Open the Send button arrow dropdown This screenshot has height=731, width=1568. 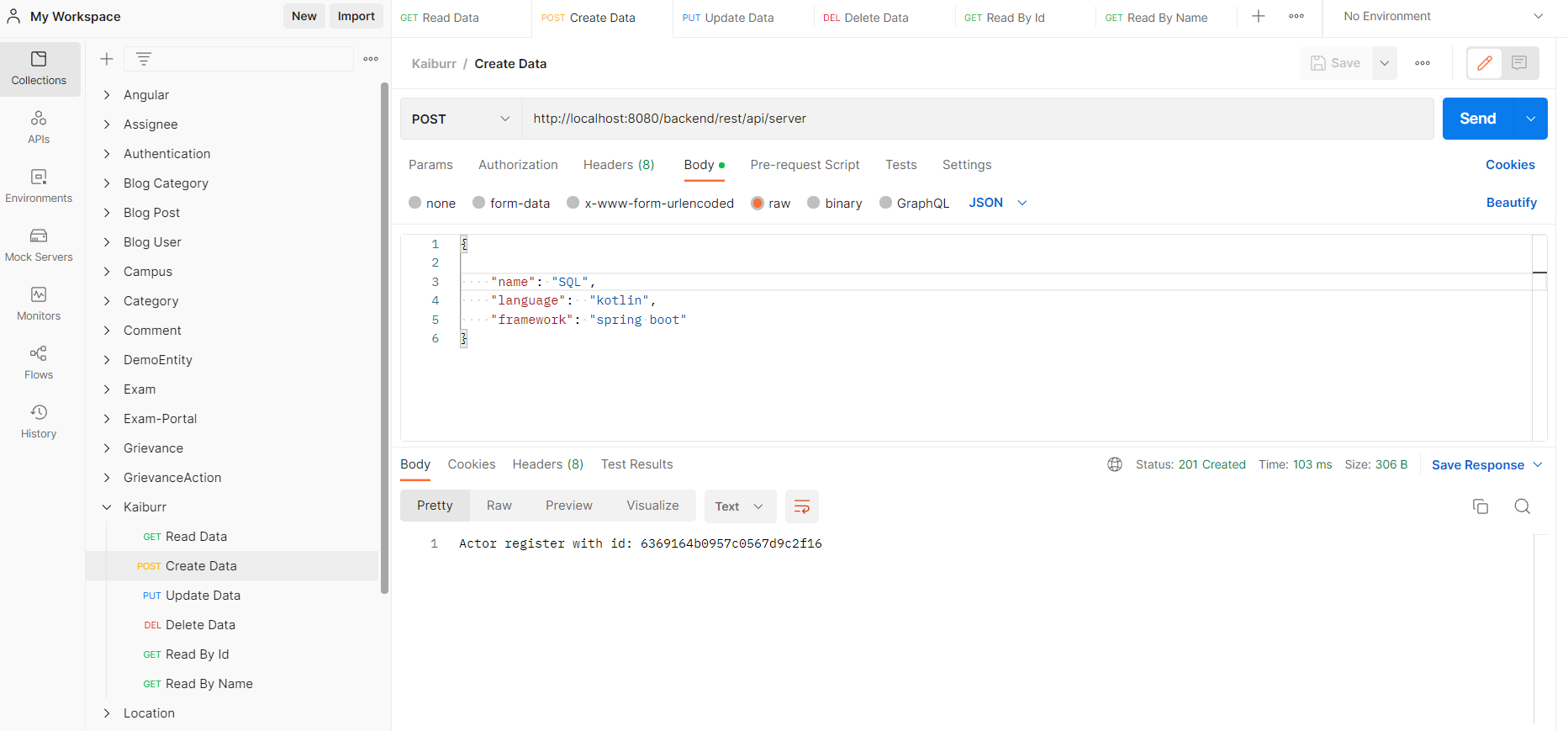pyautogui.click(x=1531, y=119)
